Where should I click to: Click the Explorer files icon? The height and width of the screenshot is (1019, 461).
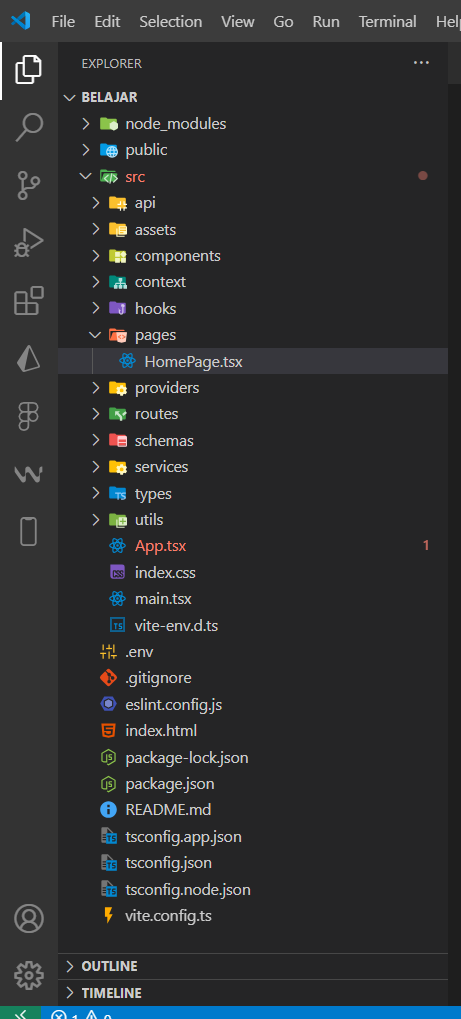click(x=29, y=68)
